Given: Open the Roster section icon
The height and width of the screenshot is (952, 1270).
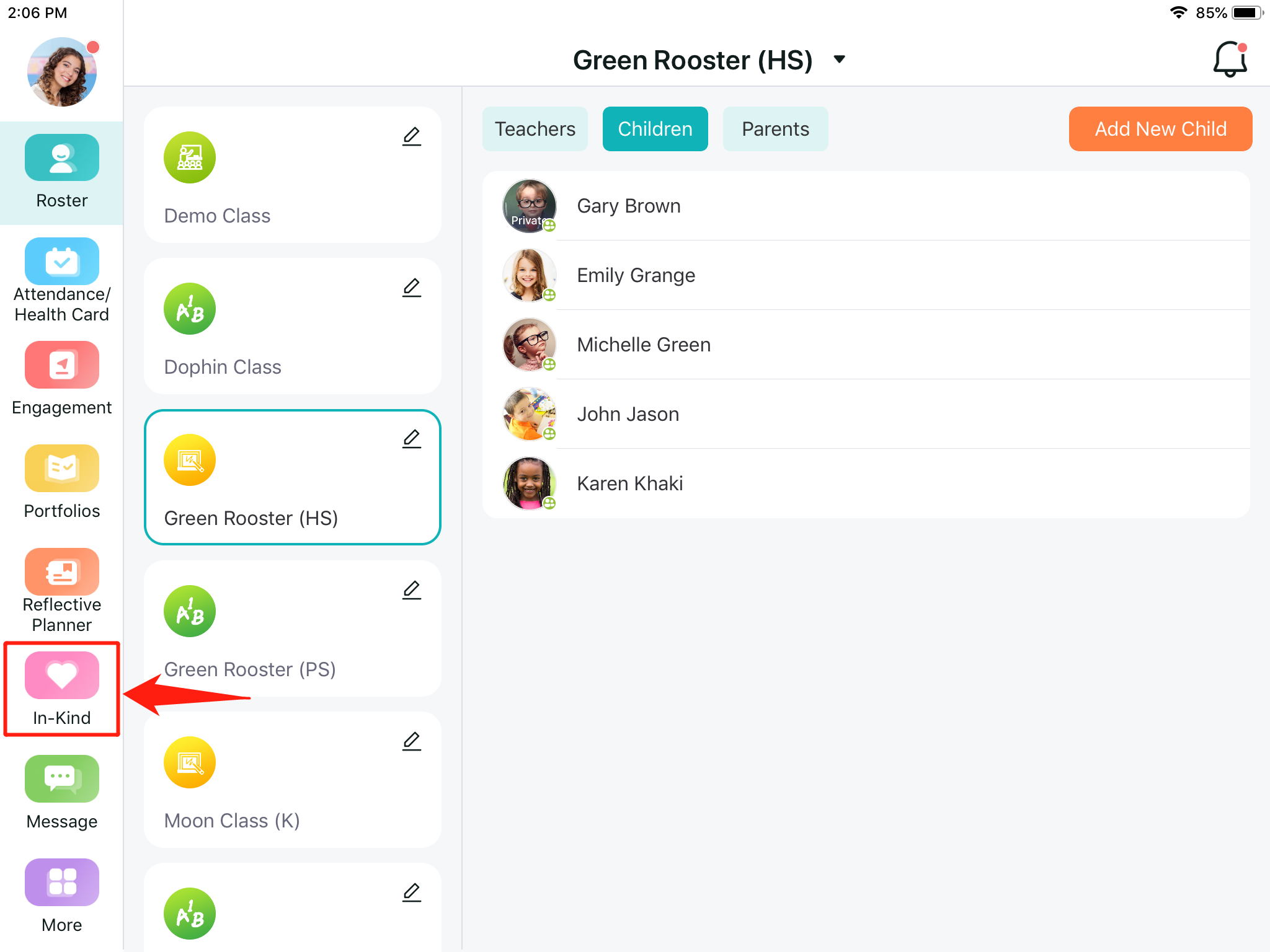Looking at the screenshot, I should pyautogui.click(x=62, y=157).
